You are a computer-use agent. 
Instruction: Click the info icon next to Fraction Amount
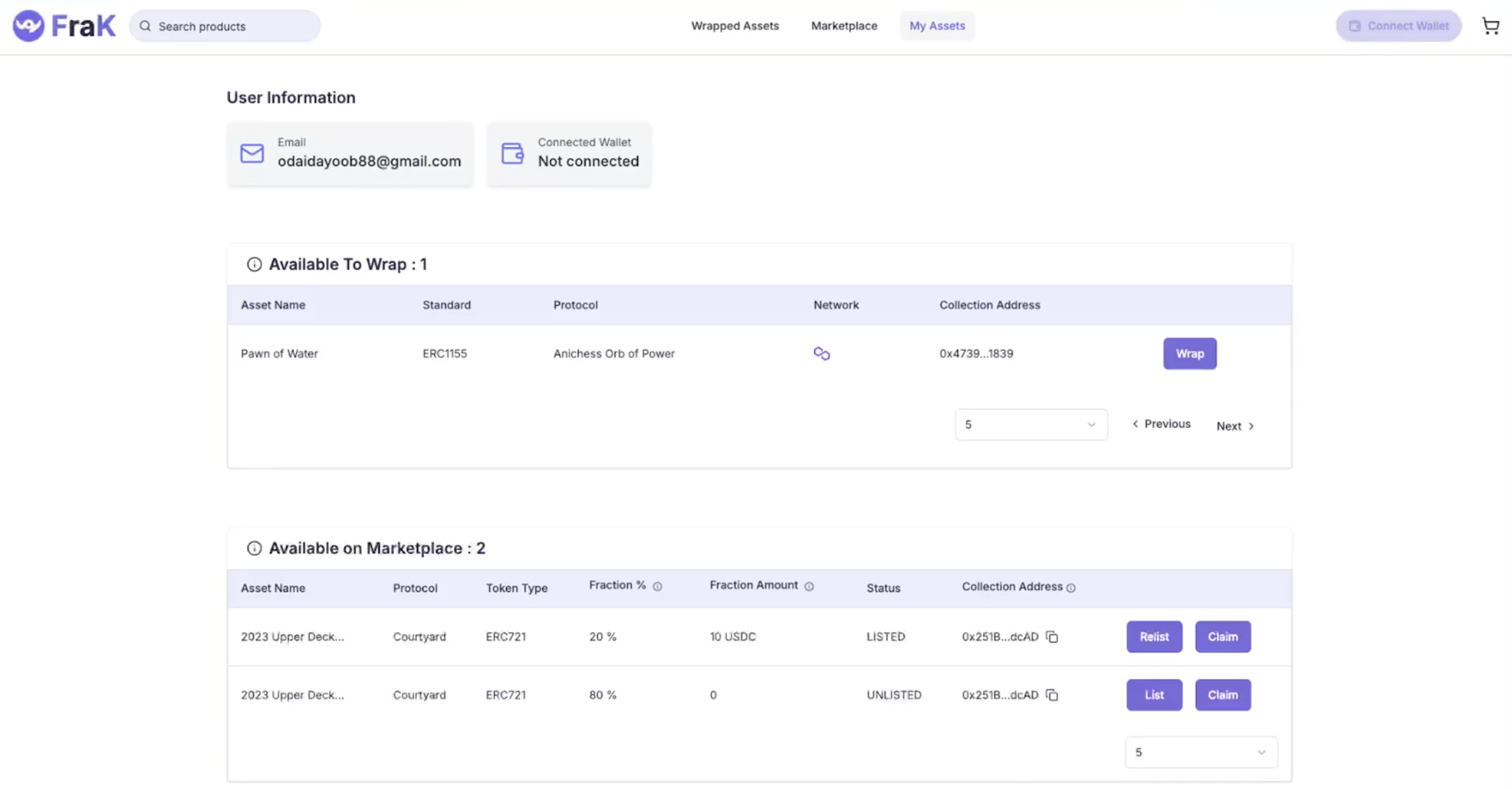(x=809, y=586)
